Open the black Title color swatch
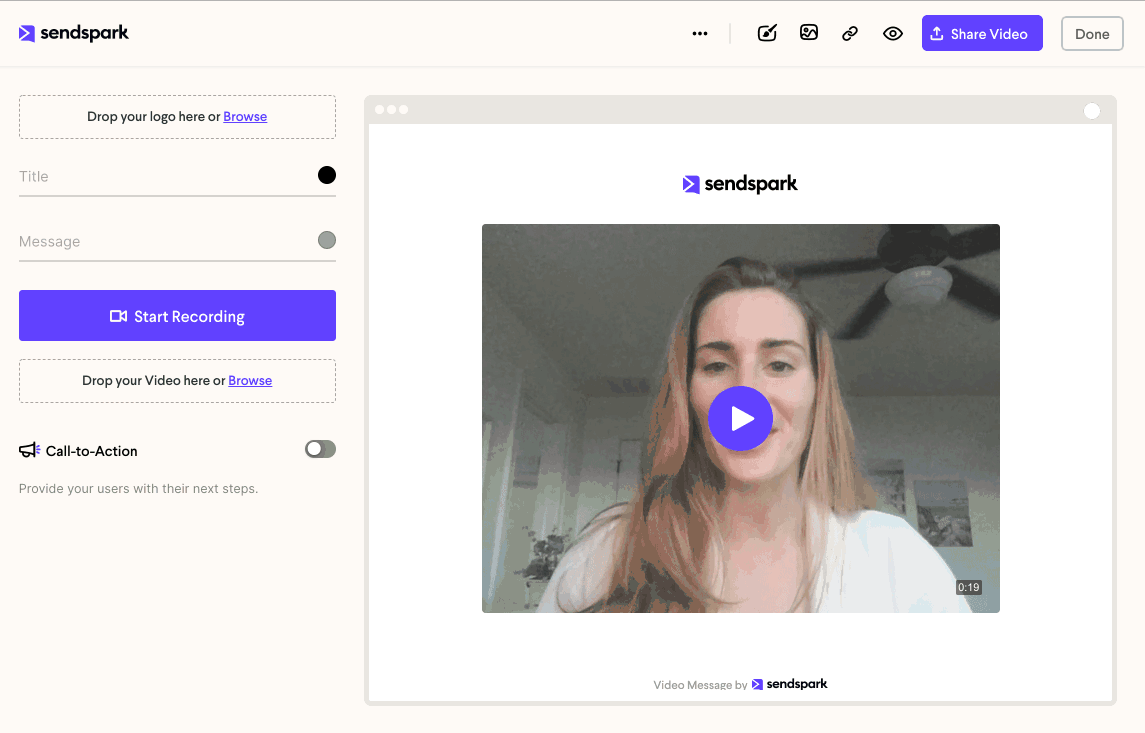The image size is (1145, 733). tap(326, 175)
